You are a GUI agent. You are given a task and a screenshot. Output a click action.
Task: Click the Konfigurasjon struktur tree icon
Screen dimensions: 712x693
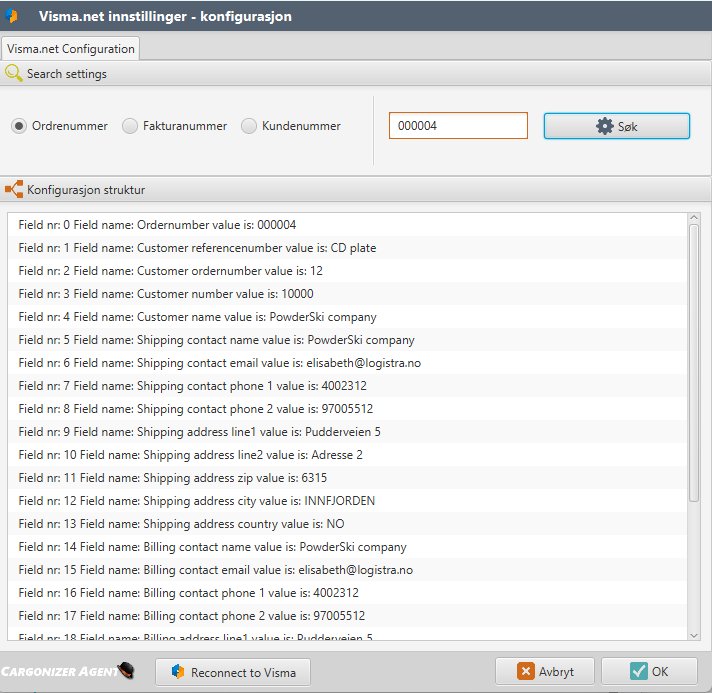pyautogui.click(x=14, y=189)
